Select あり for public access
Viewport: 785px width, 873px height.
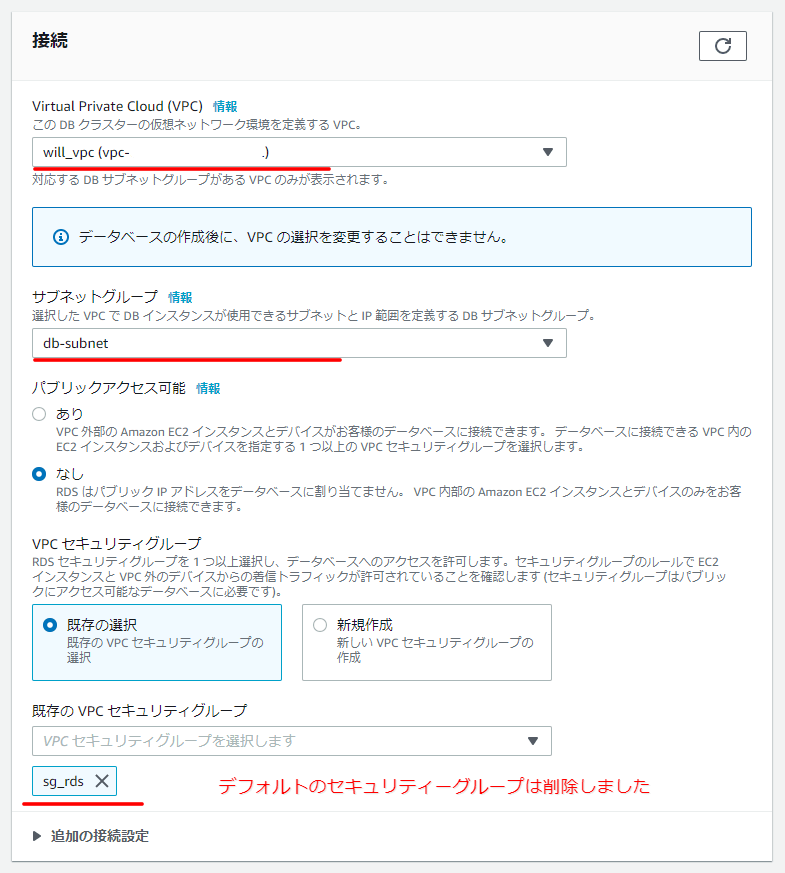click(x=39, y=414)
